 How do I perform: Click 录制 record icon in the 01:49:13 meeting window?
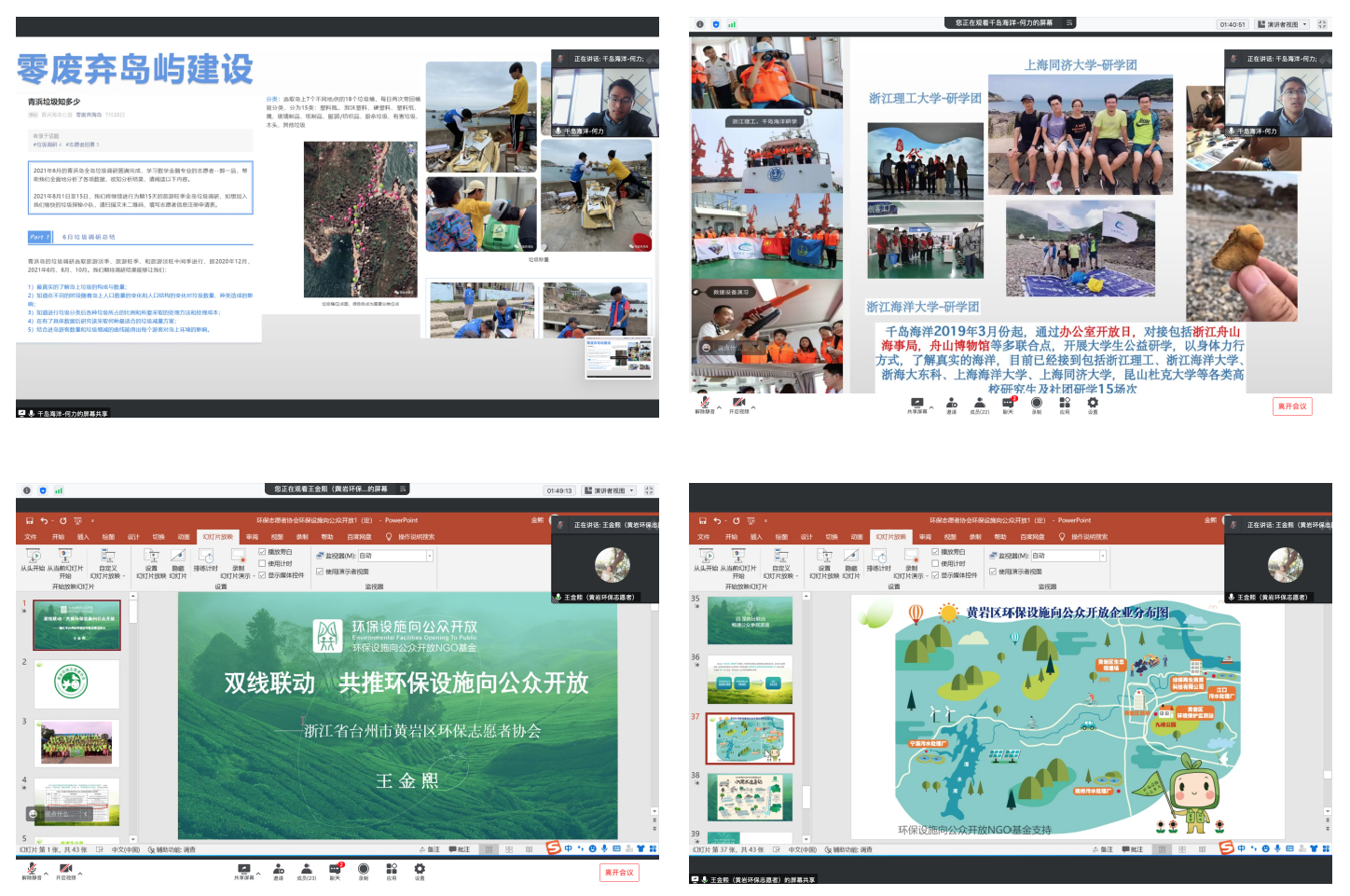pyautogui.click(x=364, y=868)
